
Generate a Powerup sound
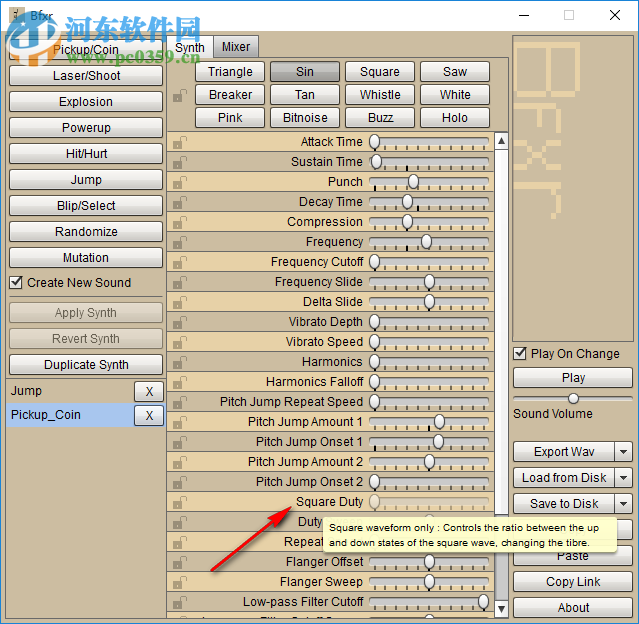(86, 128)
